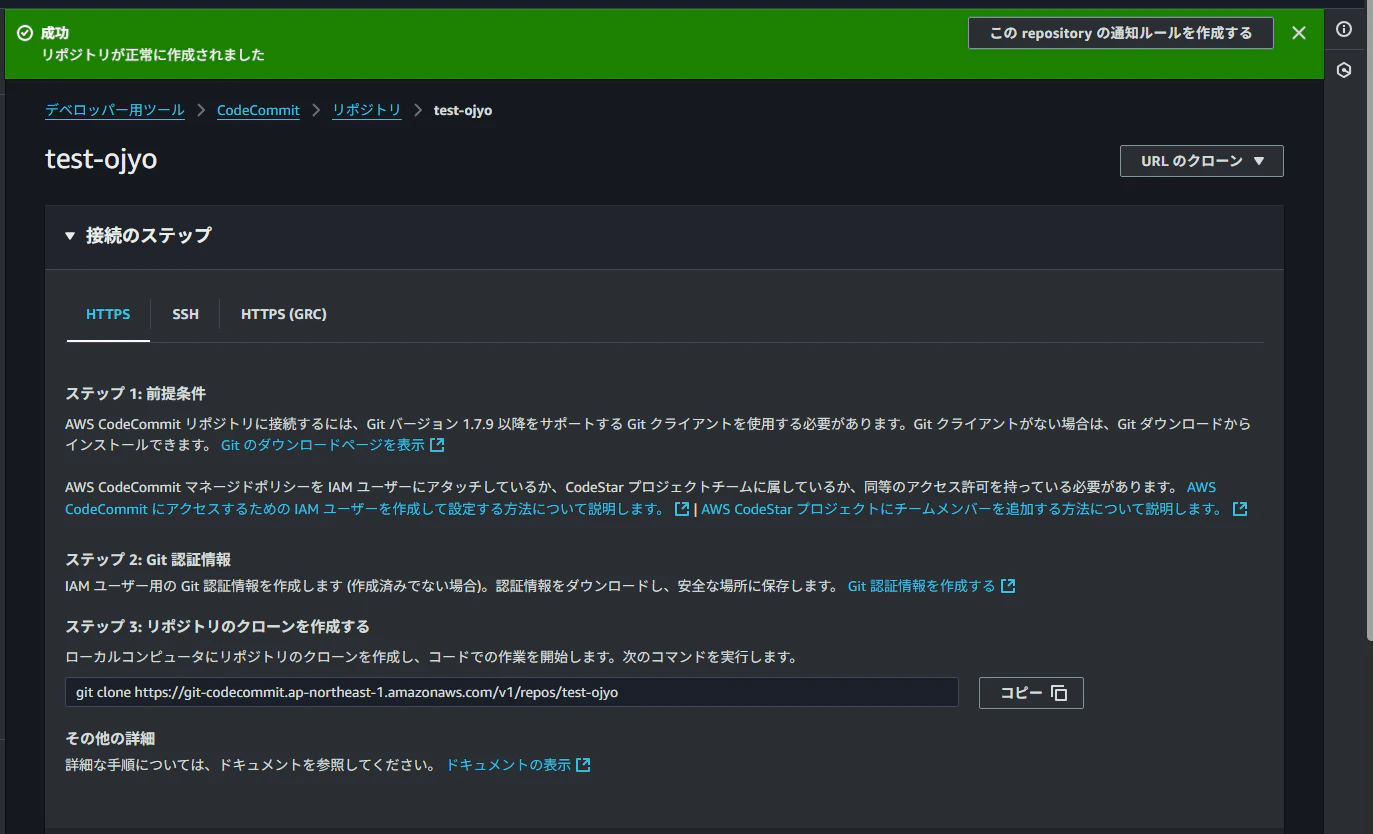Click the external-link icon after Git 認証情報を作成する
The image size is (1373, 834).
pyautogui.click(x=1010, y=585)
